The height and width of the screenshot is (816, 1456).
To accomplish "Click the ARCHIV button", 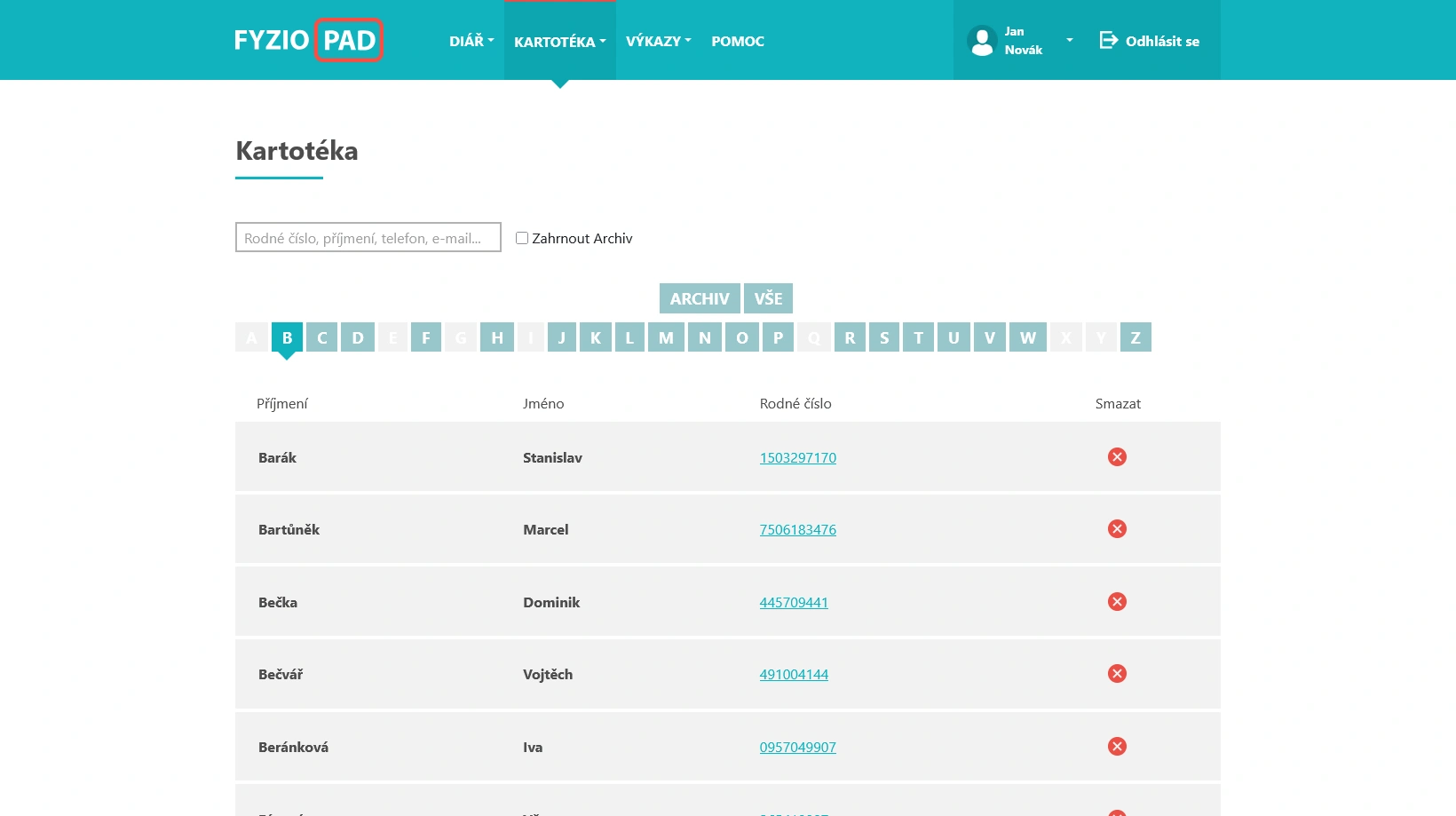I will [700, 298].
